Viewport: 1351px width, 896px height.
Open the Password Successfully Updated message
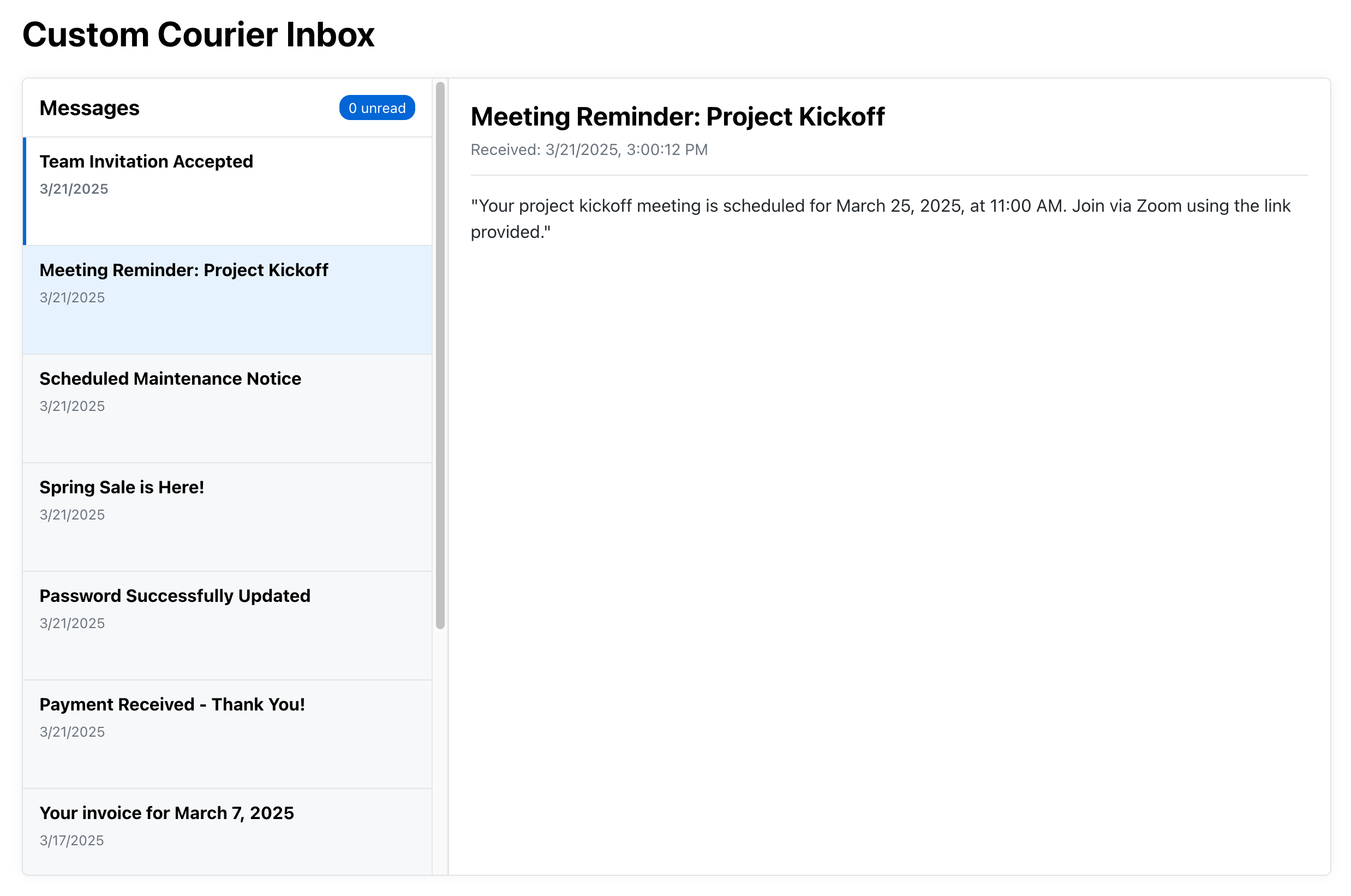[x=175, y=595]
